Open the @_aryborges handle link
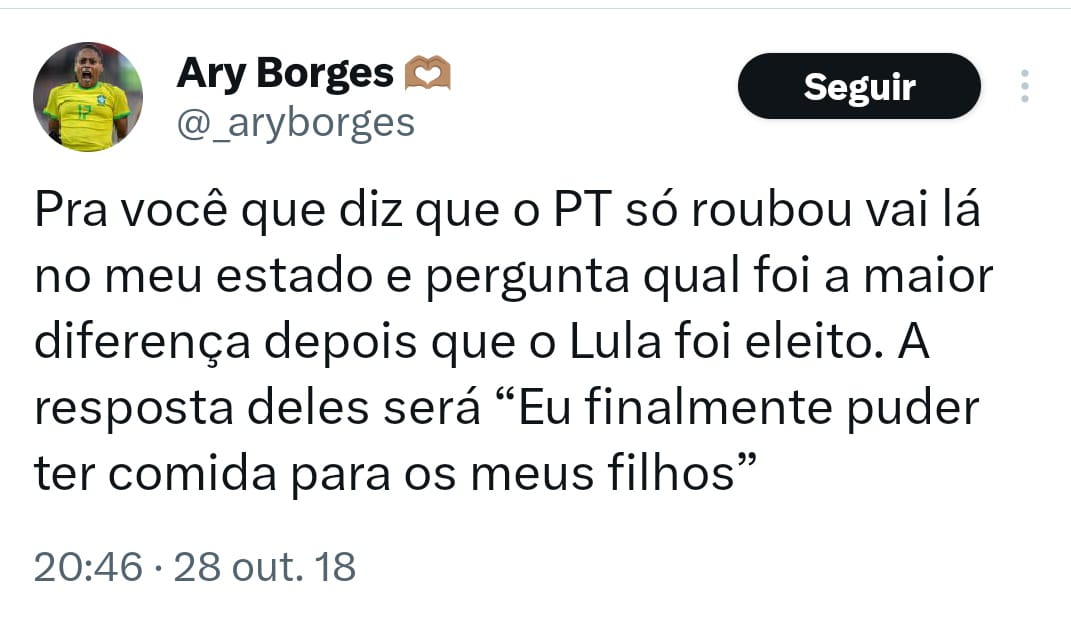The image size is (1071, 624). [295, 124]
